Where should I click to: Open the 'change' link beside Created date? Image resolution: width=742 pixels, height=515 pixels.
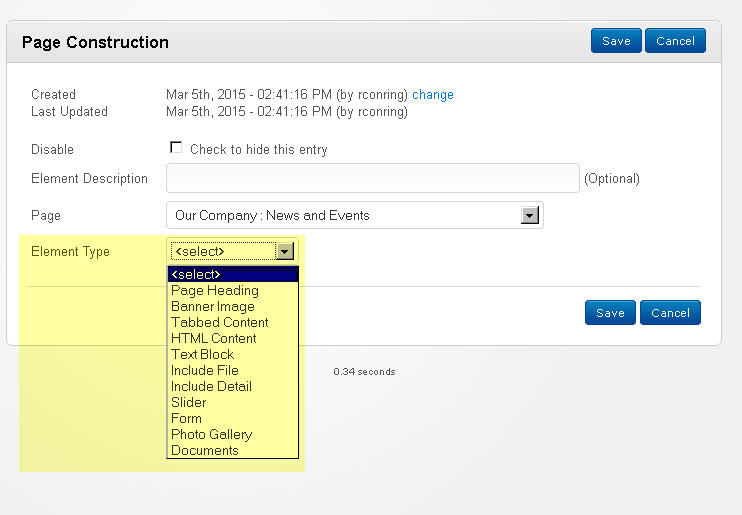(x=433, y=95)
